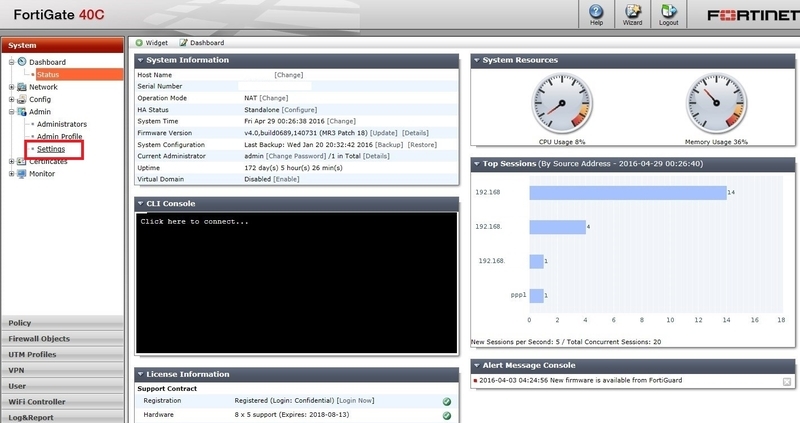This screenshot has height=423, width=800.
Task: Open the Policy menu section
Action: [62, 323]
